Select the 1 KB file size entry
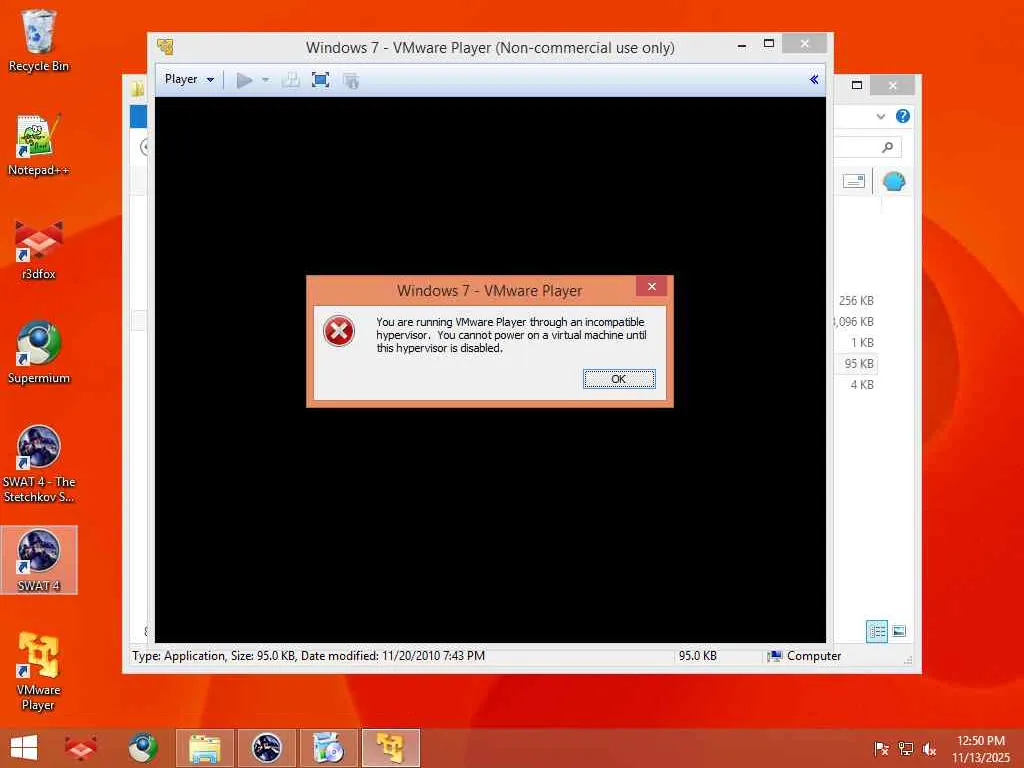Viewport: 1024px width, 768px height. tap(862, 343)
